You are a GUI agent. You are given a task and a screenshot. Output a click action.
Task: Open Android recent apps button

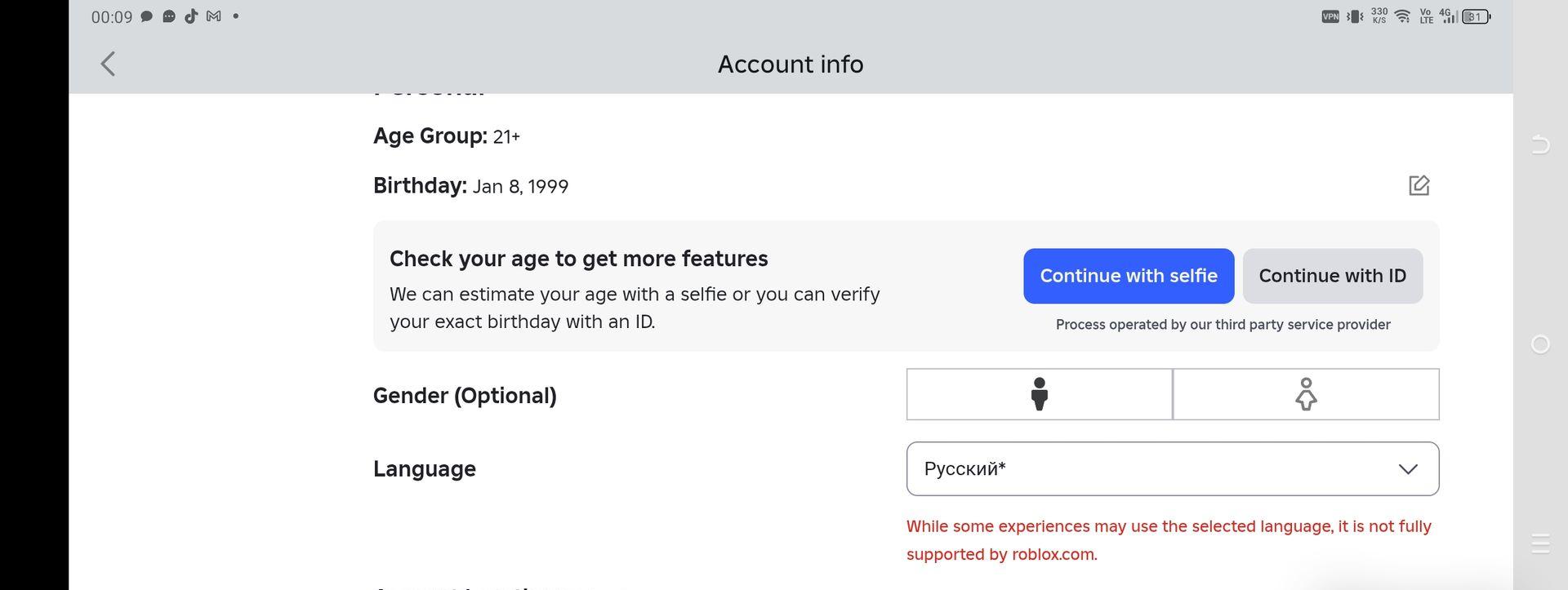click(x=1540, y=543)
